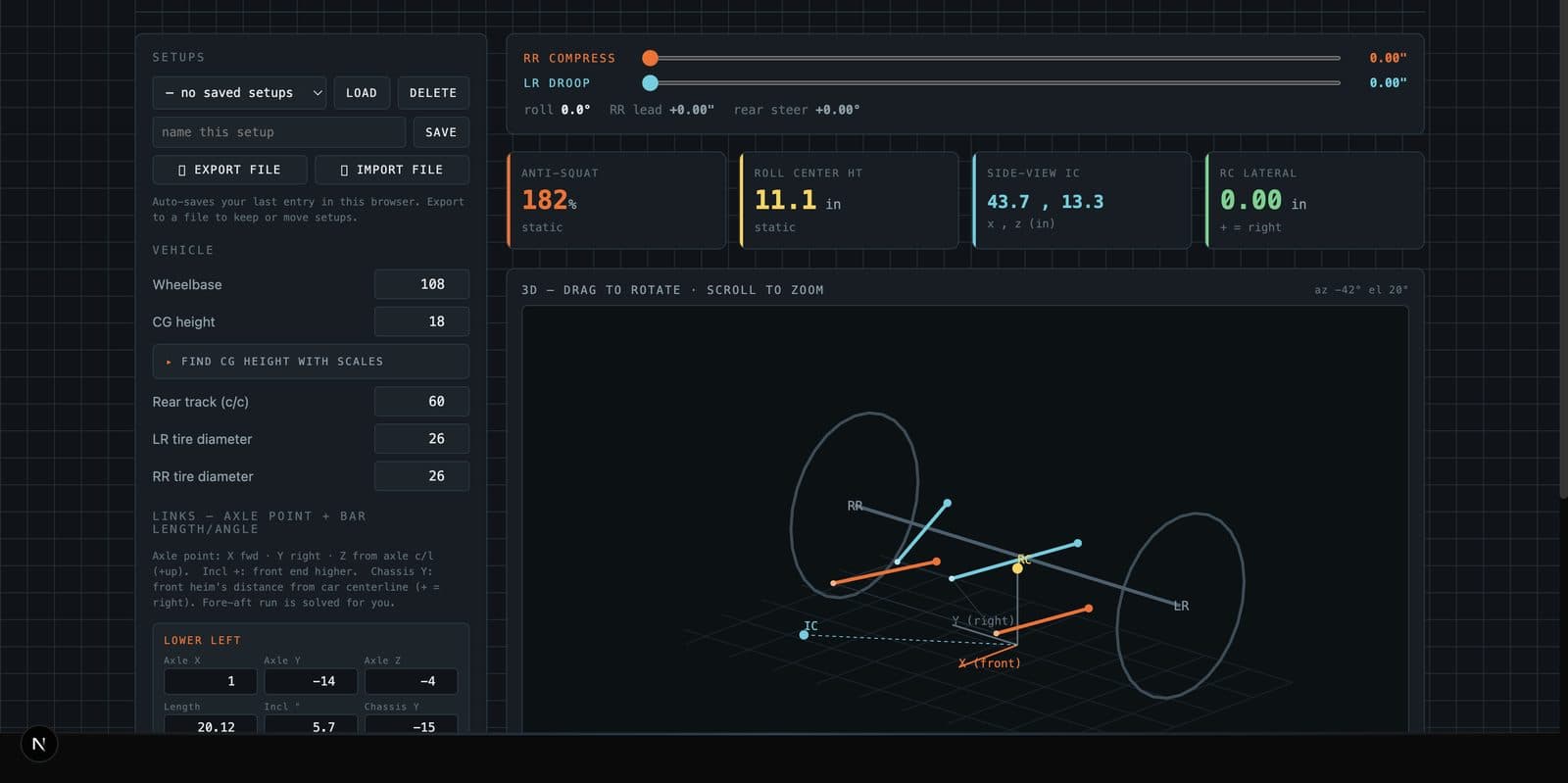Click the Lower Left Length field
The width and height of the screenshot is (1568, 783).
coord(211,725)
